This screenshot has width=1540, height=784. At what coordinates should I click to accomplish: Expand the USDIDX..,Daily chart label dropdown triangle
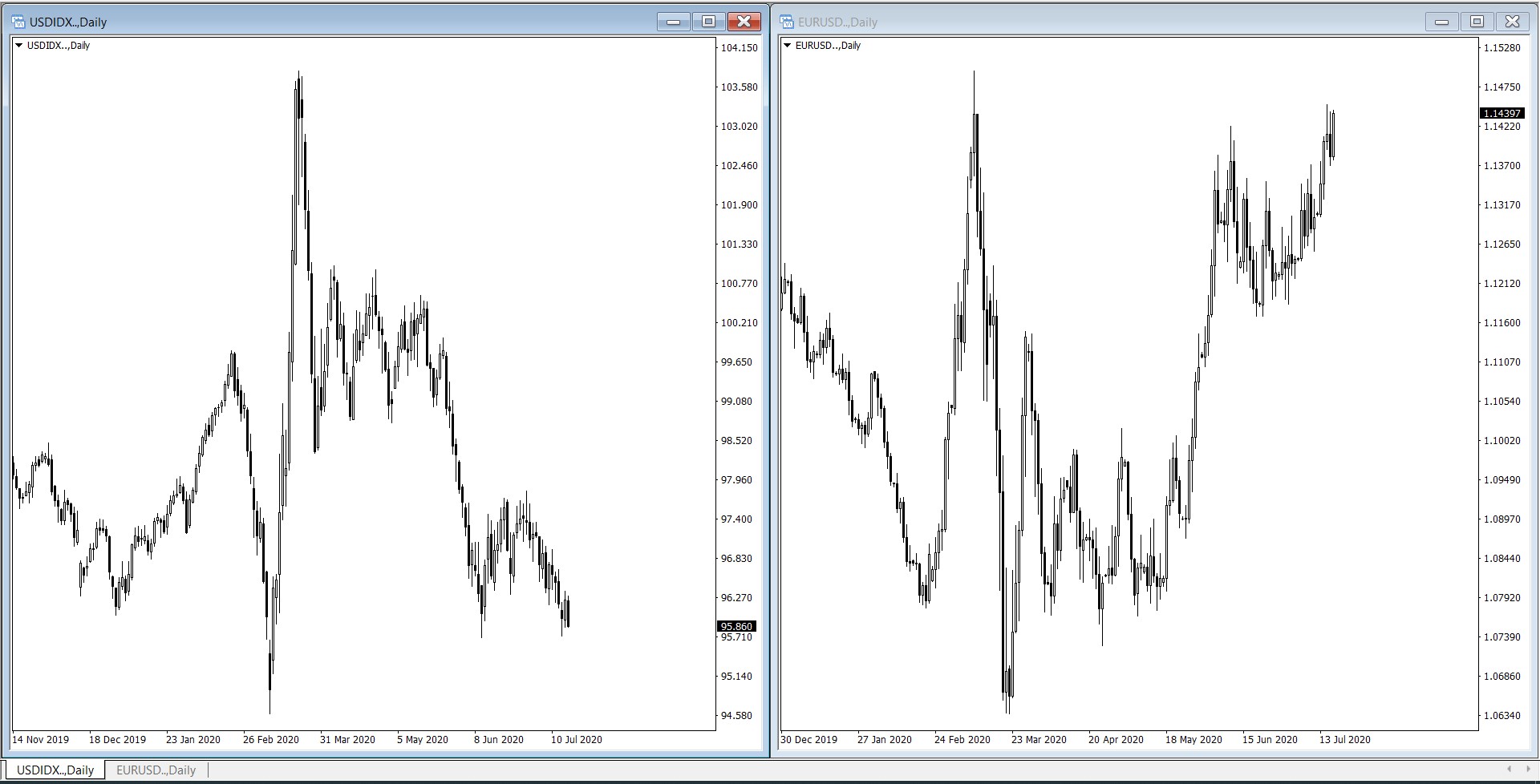pyautogui.click(x=19, y=46)
